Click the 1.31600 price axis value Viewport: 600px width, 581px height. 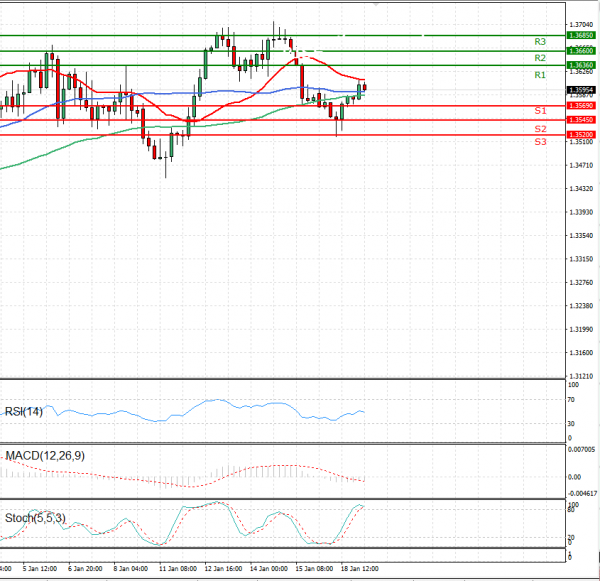click(x=581, y=353)
